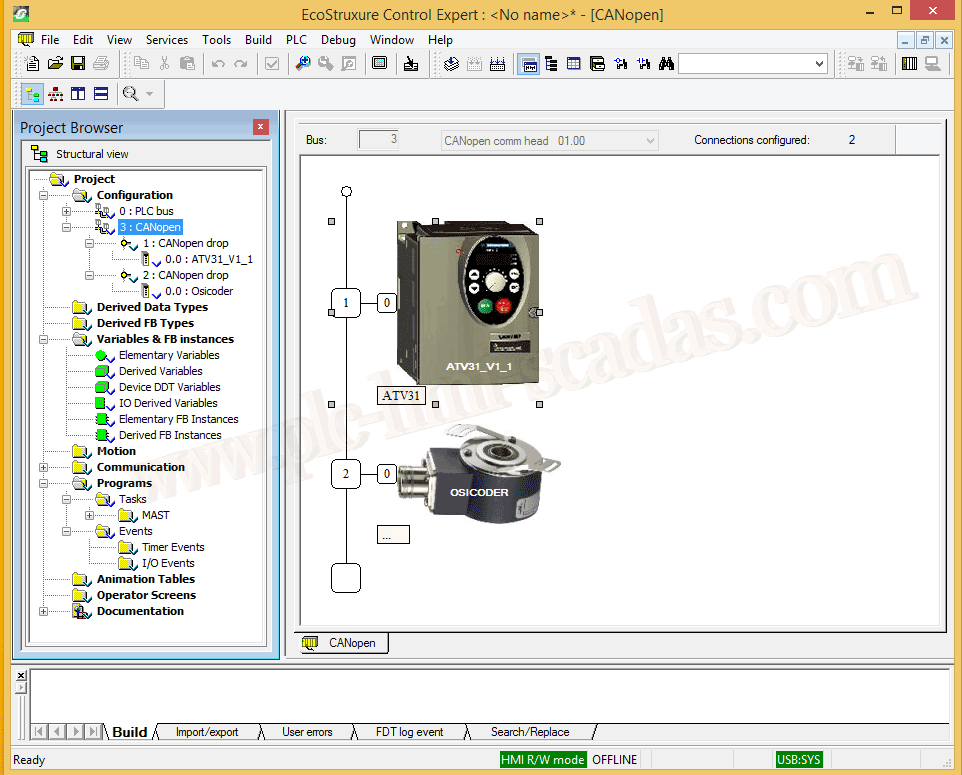962x775 pixels.
Task: Click the Open project folder icon
Action: click(x=55, y=64)
